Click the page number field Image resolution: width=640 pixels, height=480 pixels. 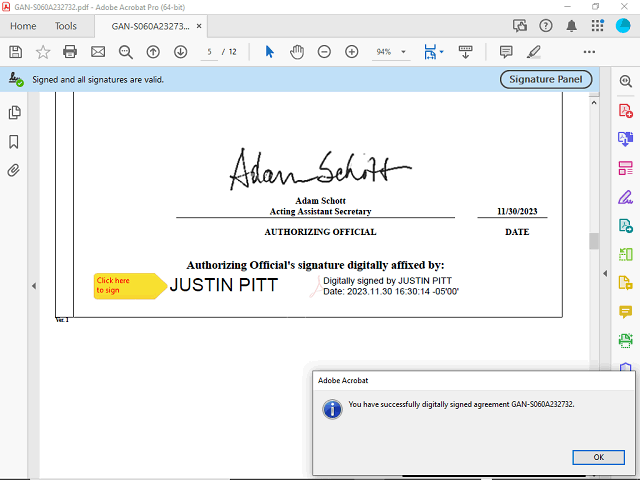tap(209, 52)
